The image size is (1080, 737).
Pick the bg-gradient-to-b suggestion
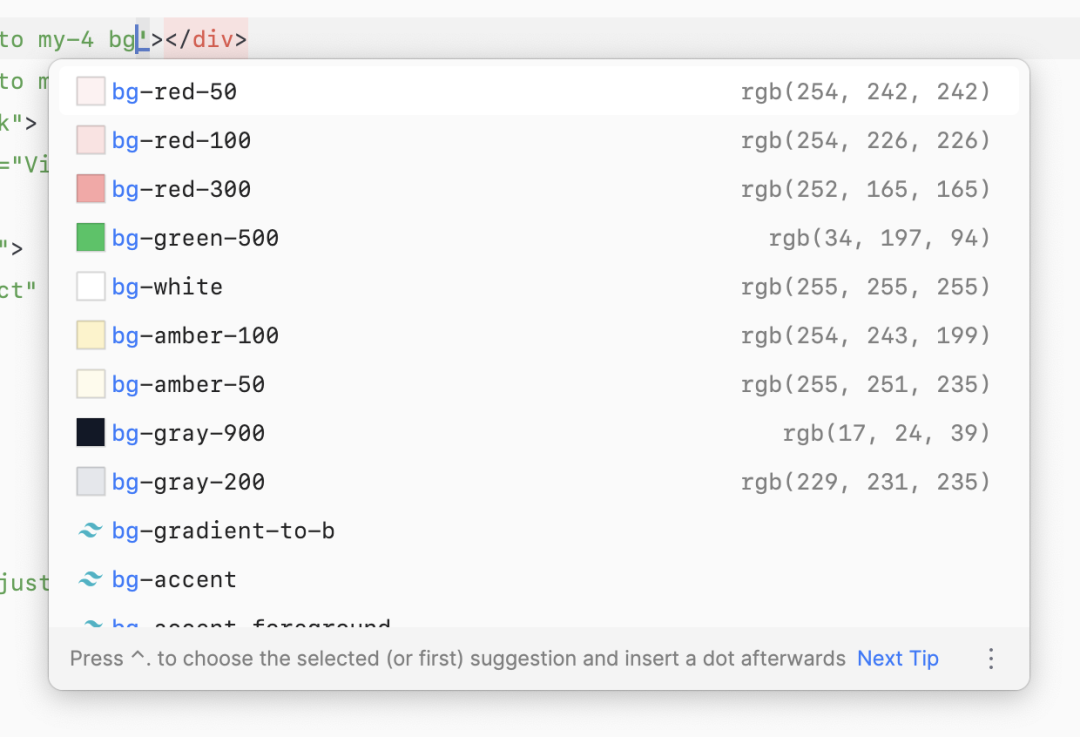[x=223, y=531]
